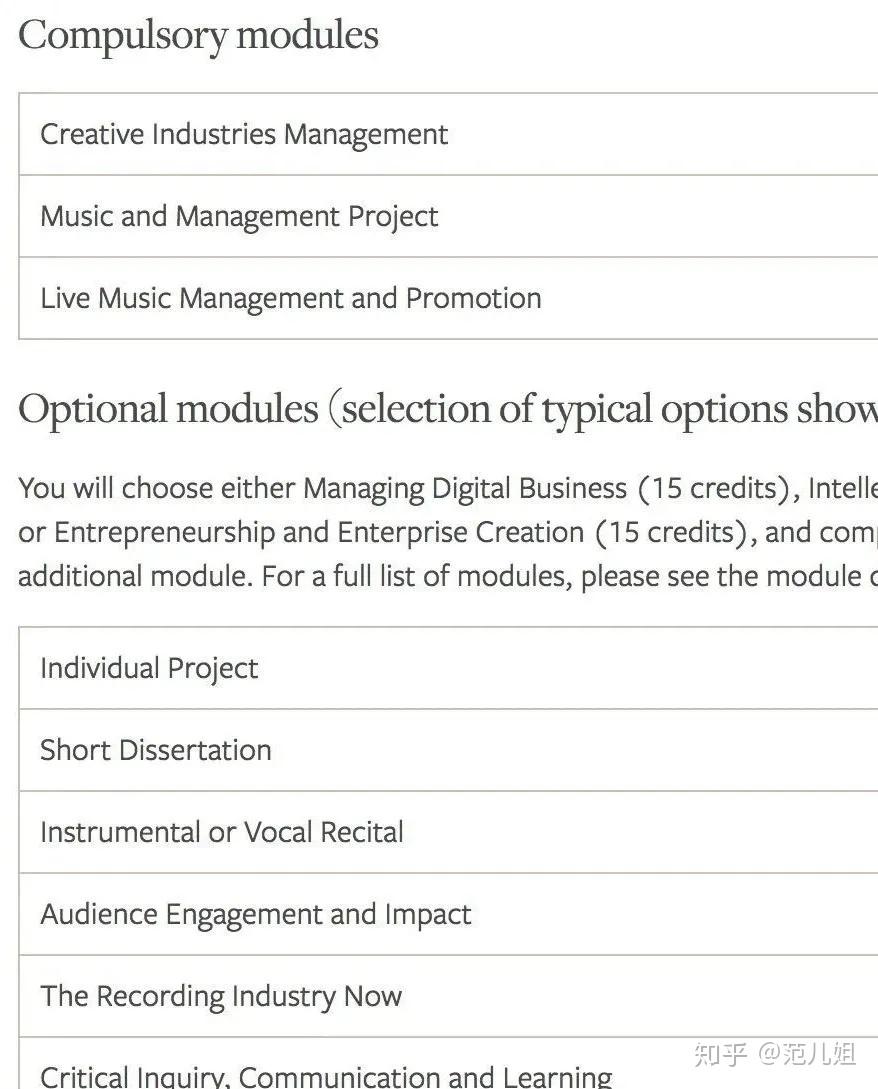Select Critical Inquiry, Communication and Learning
This screenshot has width=878, height=1089.
click(x=326, y=1075)
